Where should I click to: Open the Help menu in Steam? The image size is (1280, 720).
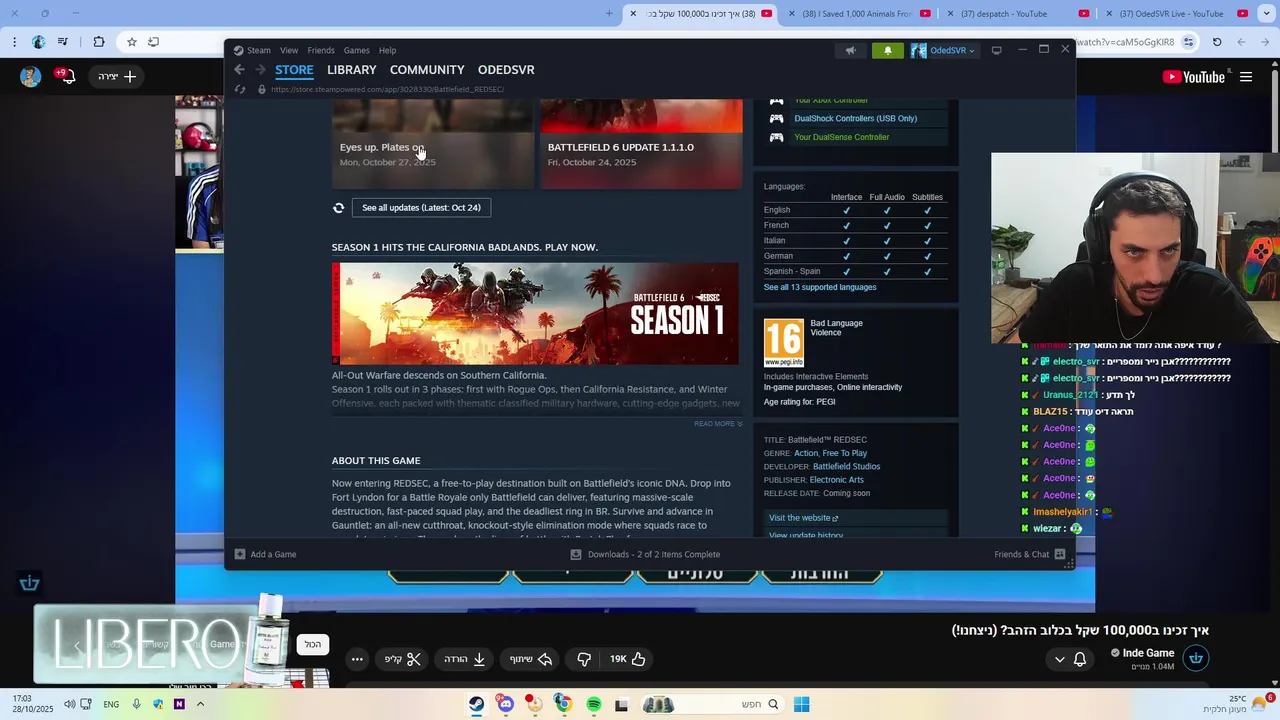pos(387,50)
